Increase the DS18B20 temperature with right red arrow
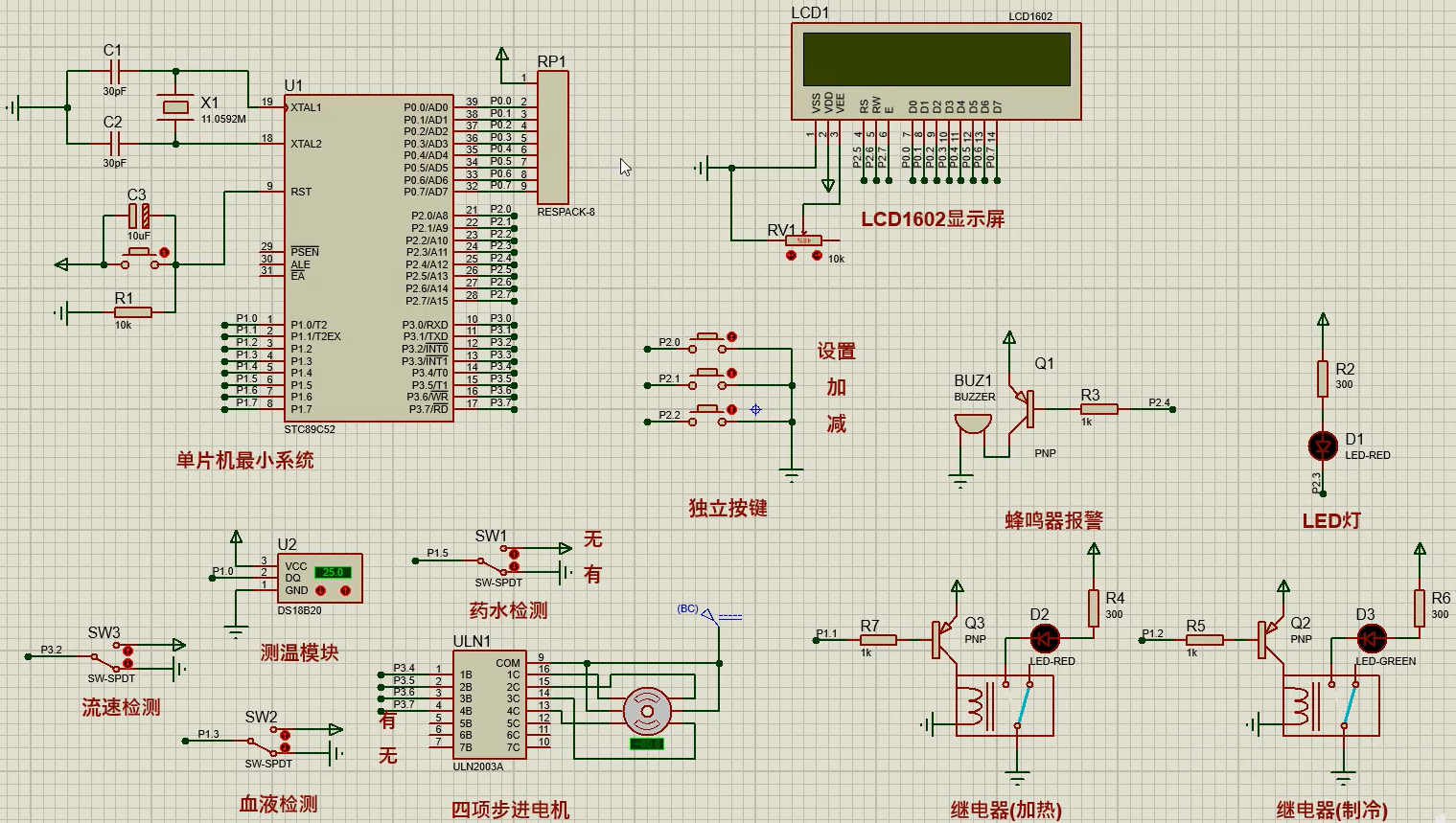 (346, 590)
